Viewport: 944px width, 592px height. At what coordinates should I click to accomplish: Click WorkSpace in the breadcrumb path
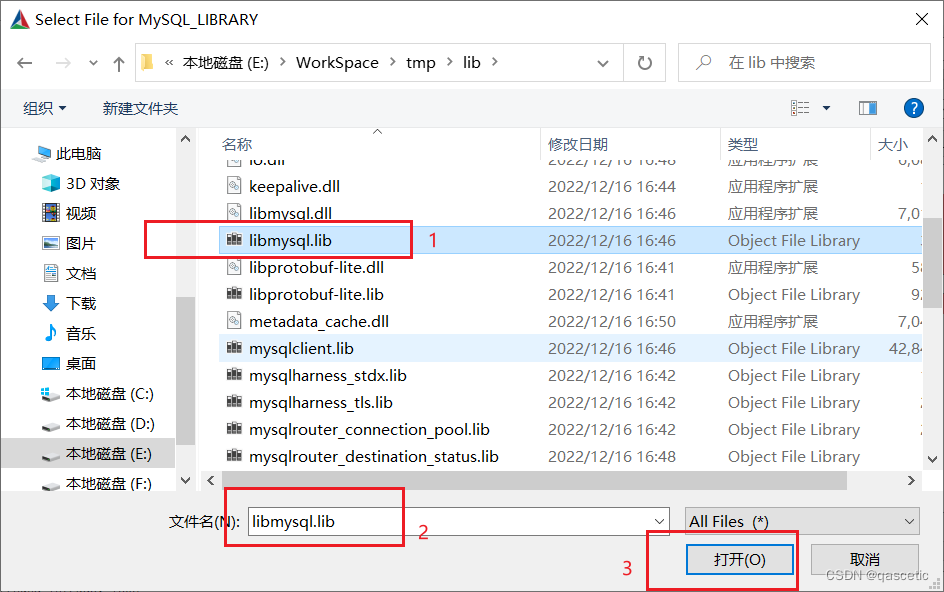click(x=338, y=62)
